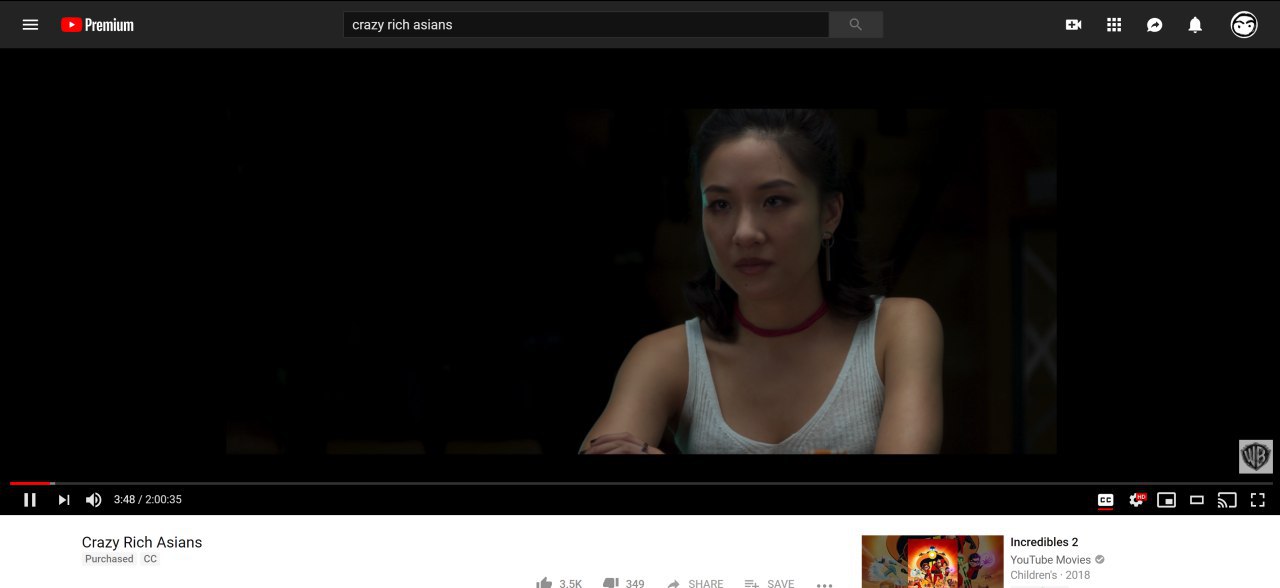The width and height of the screenshot is (1280, 588).
Task: Open the player settings gear
Action: pos(1137,500)
